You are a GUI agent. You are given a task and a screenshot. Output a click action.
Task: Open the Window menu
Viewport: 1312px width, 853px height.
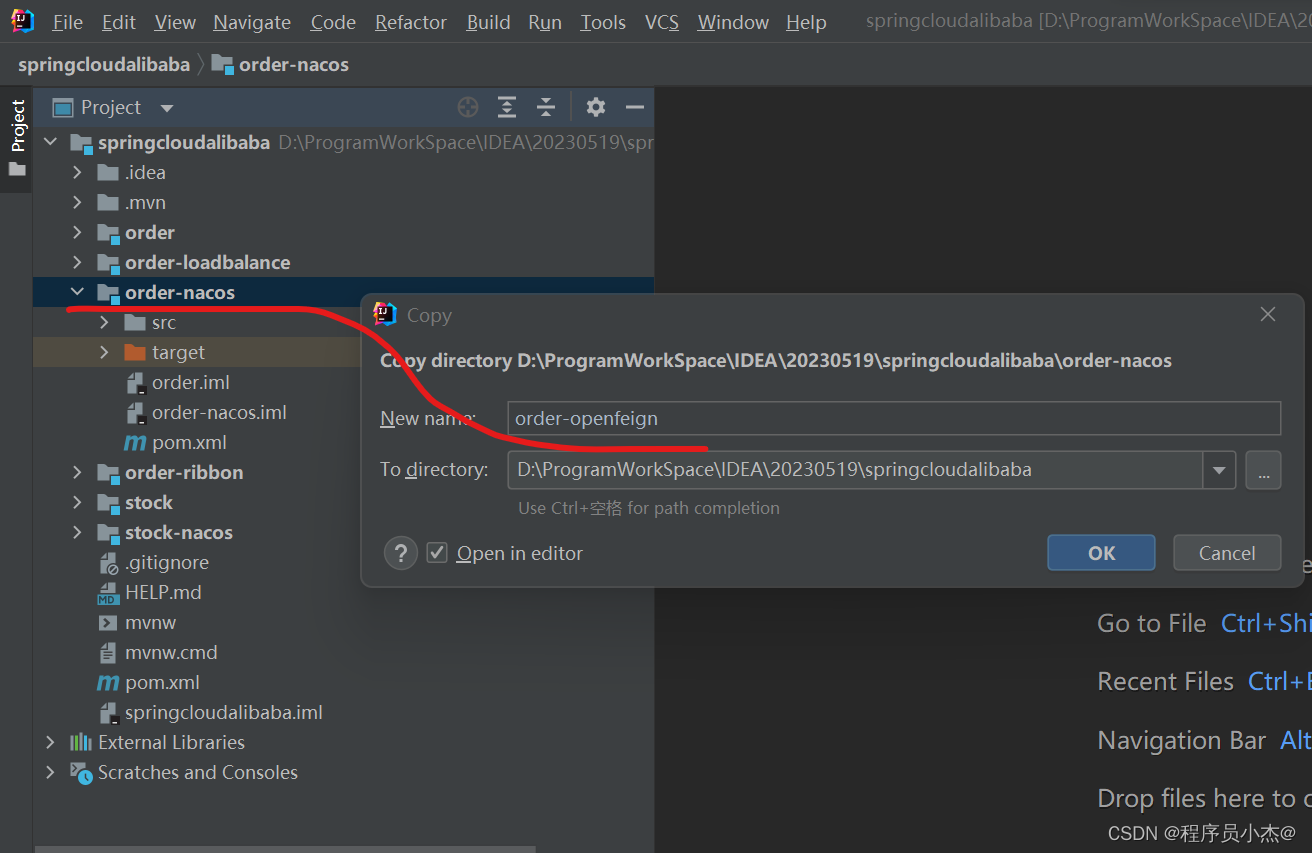click(x=733, y=22)
